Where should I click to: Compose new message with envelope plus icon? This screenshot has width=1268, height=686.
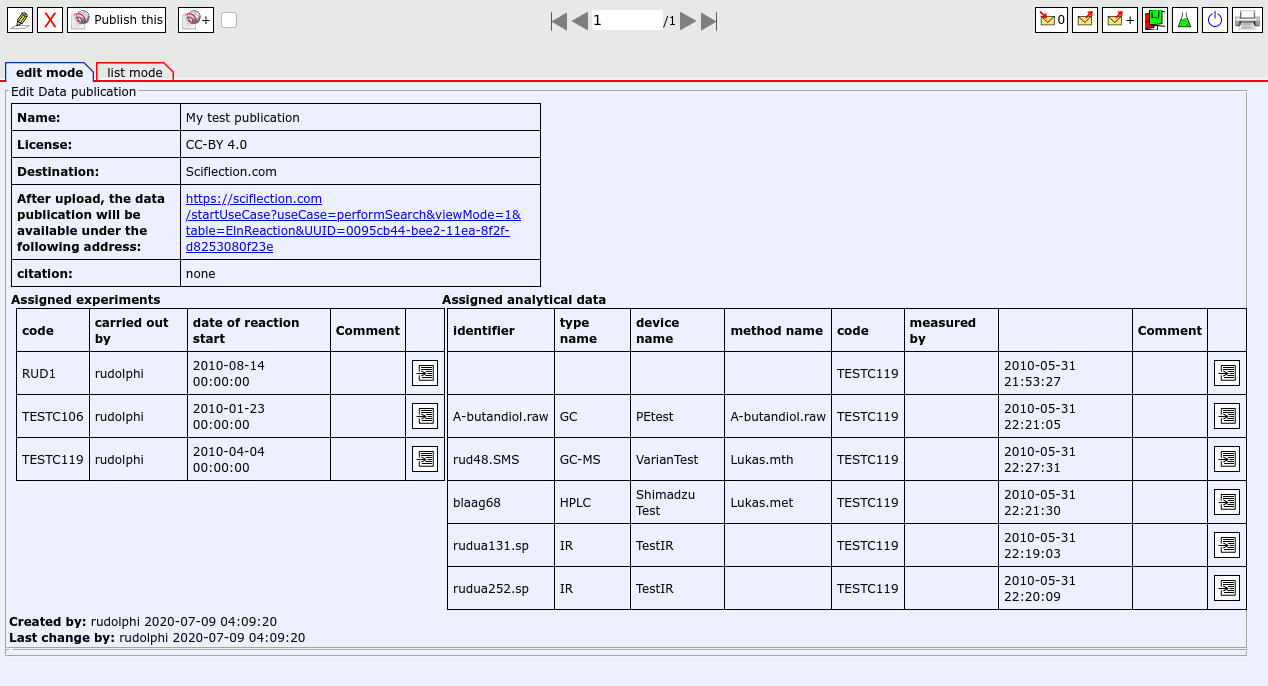[x=1119, y=20]
